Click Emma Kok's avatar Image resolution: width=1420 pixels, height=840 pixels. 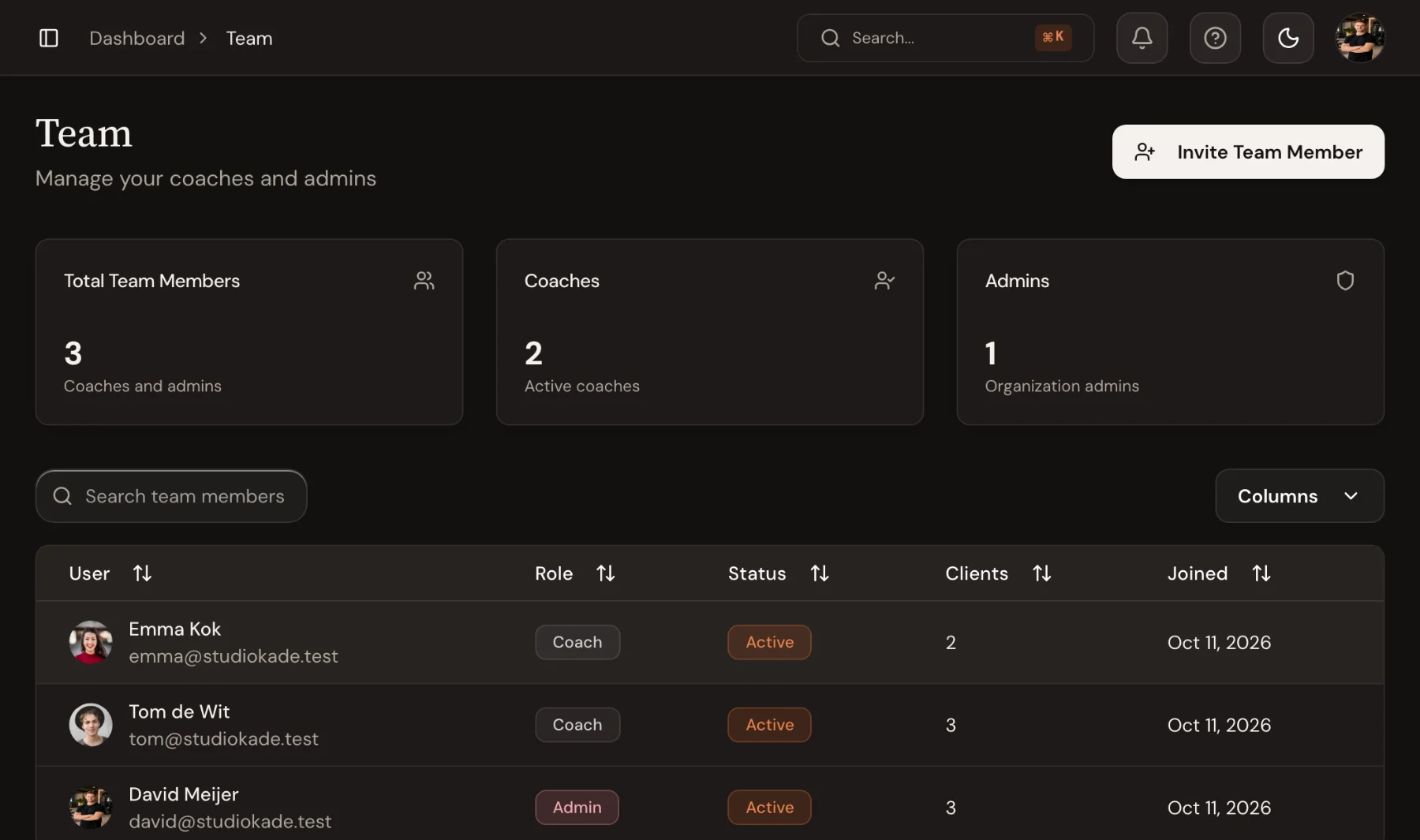tap(91, 642)
